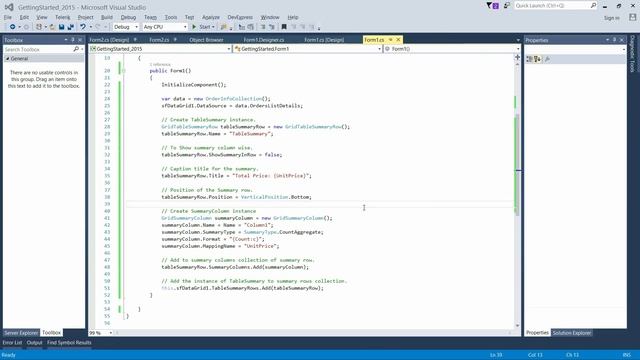Close the Form1.cs tab
Screen dimensions: 640x360
[x=398, y=40]
